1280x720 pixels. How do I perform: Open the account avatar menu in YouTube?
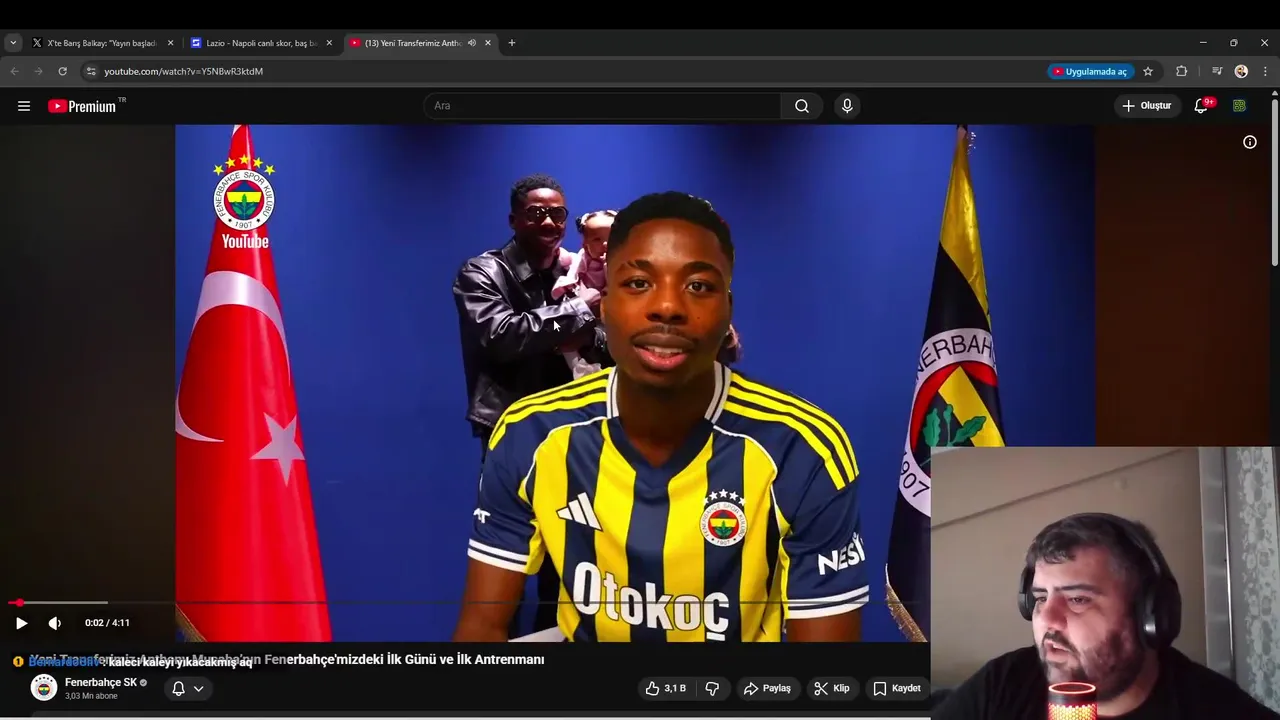1239,106
